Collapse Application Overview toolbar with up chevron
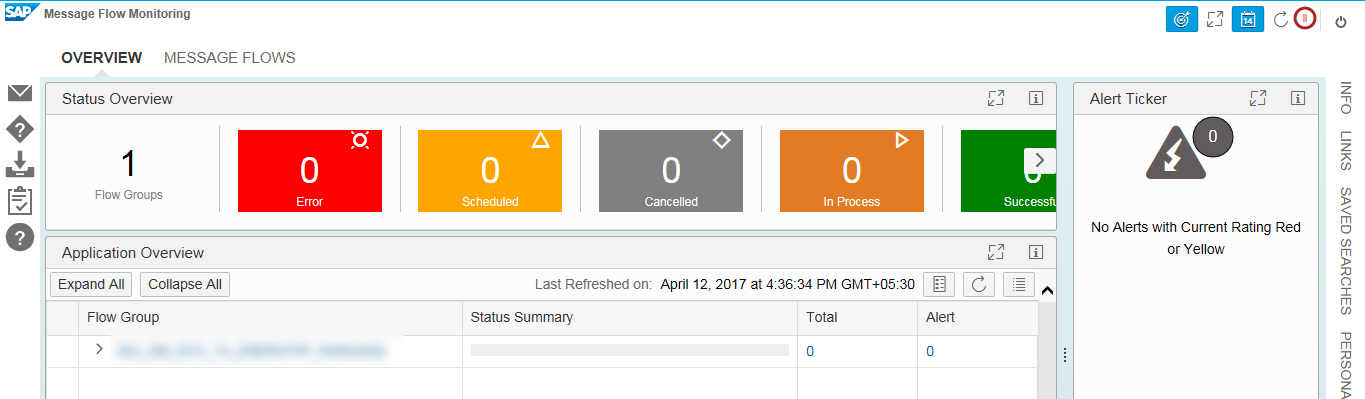This screenshot has height=399, width=1365. point(1047,291)
